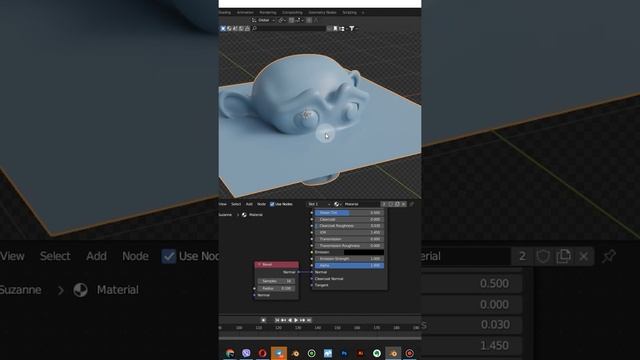Toggle the node editor pin icon
The width and height of the screenshot is (640, 360).
pos(412,204)
